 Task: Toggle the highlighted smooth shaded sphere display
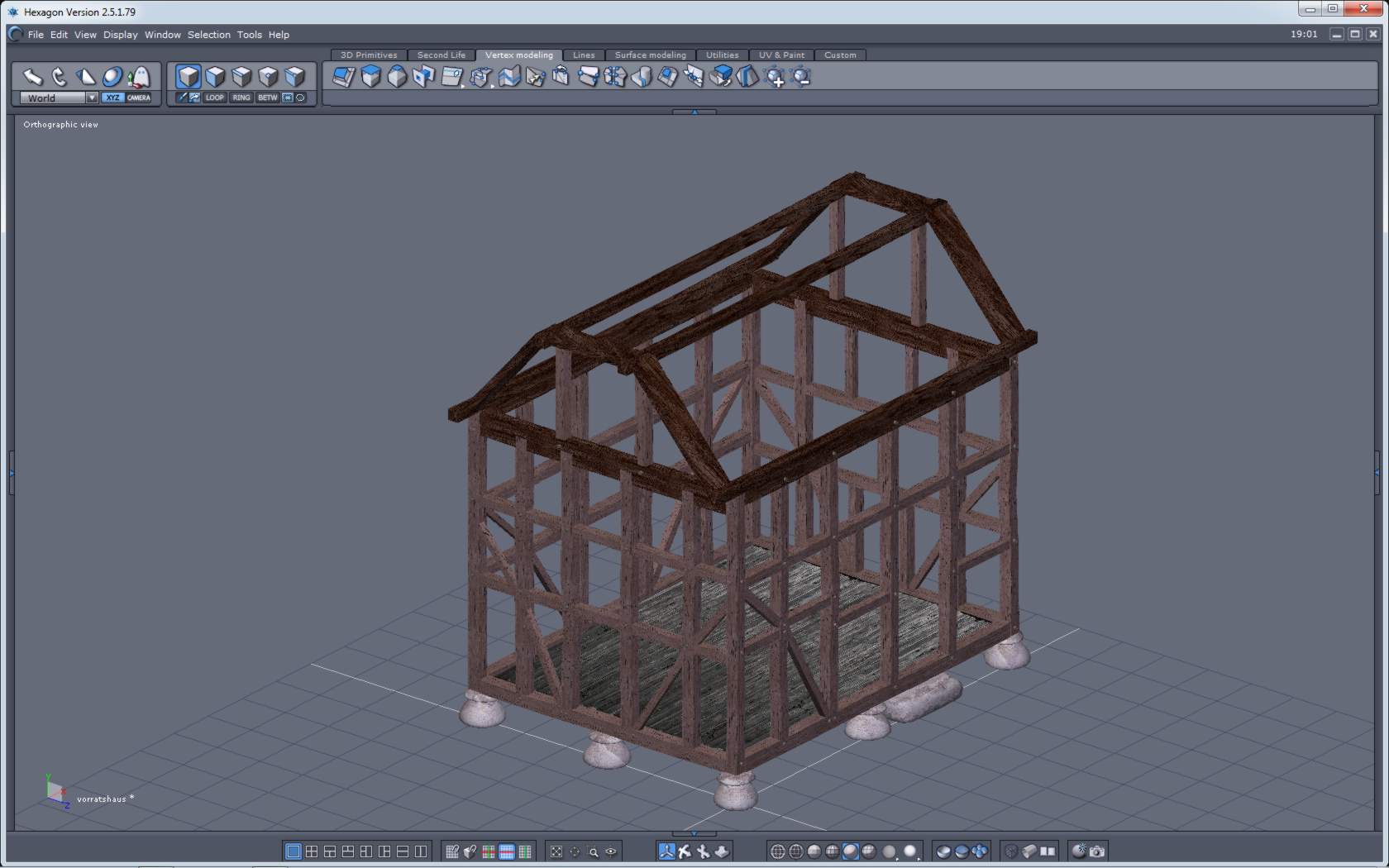851,851
